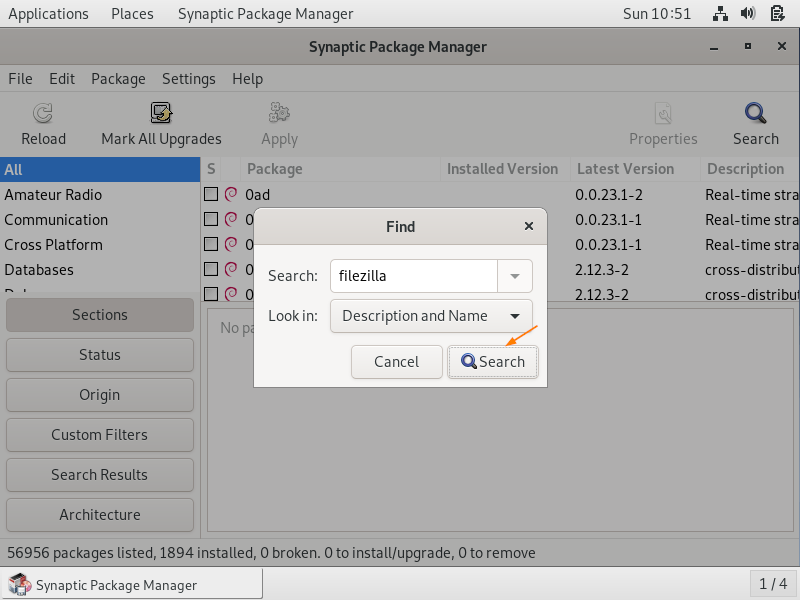
Task: Open the File menu
Action: [20, 79]
